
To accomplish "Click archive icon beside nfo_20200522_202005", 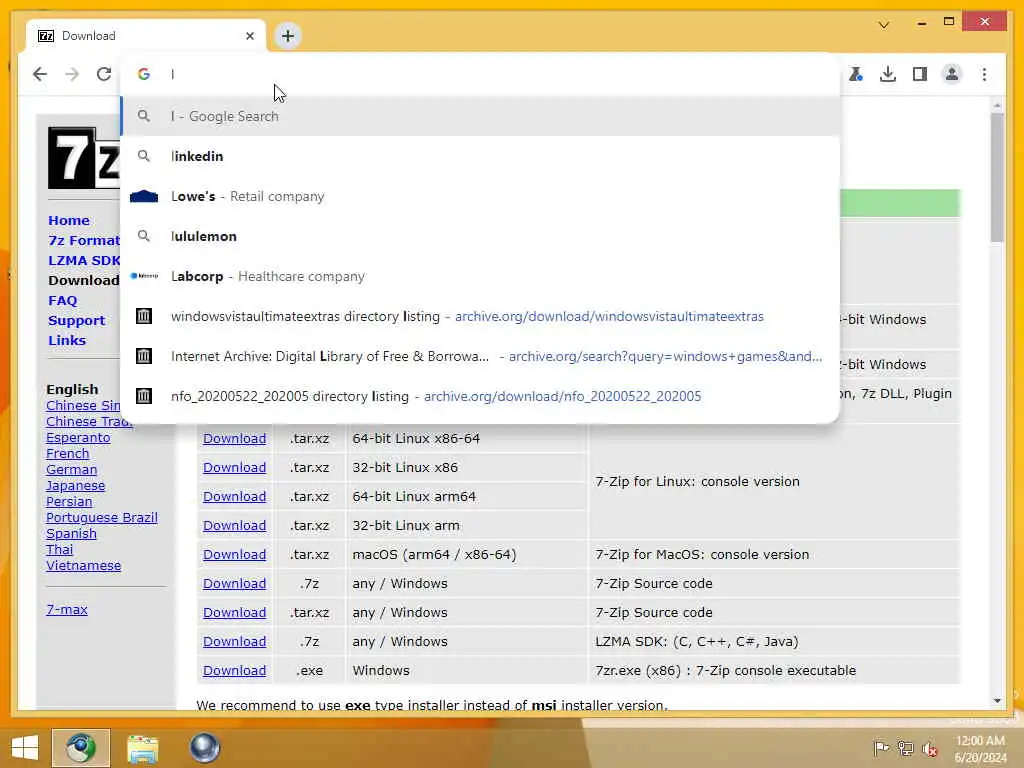I will (x=144, y=396).
